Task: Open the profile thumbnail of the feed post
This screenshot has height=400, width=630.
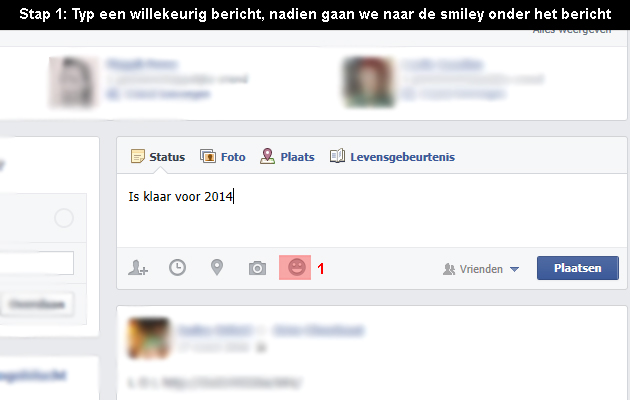Action: (x=148, y=338)
